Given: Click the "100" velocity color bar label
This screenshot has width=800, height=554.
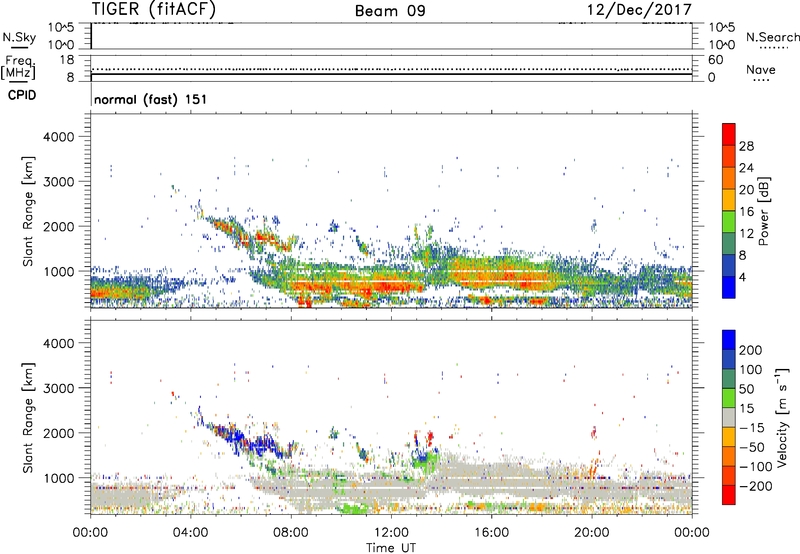Looking at the screenshot, I should pos(751,369).
